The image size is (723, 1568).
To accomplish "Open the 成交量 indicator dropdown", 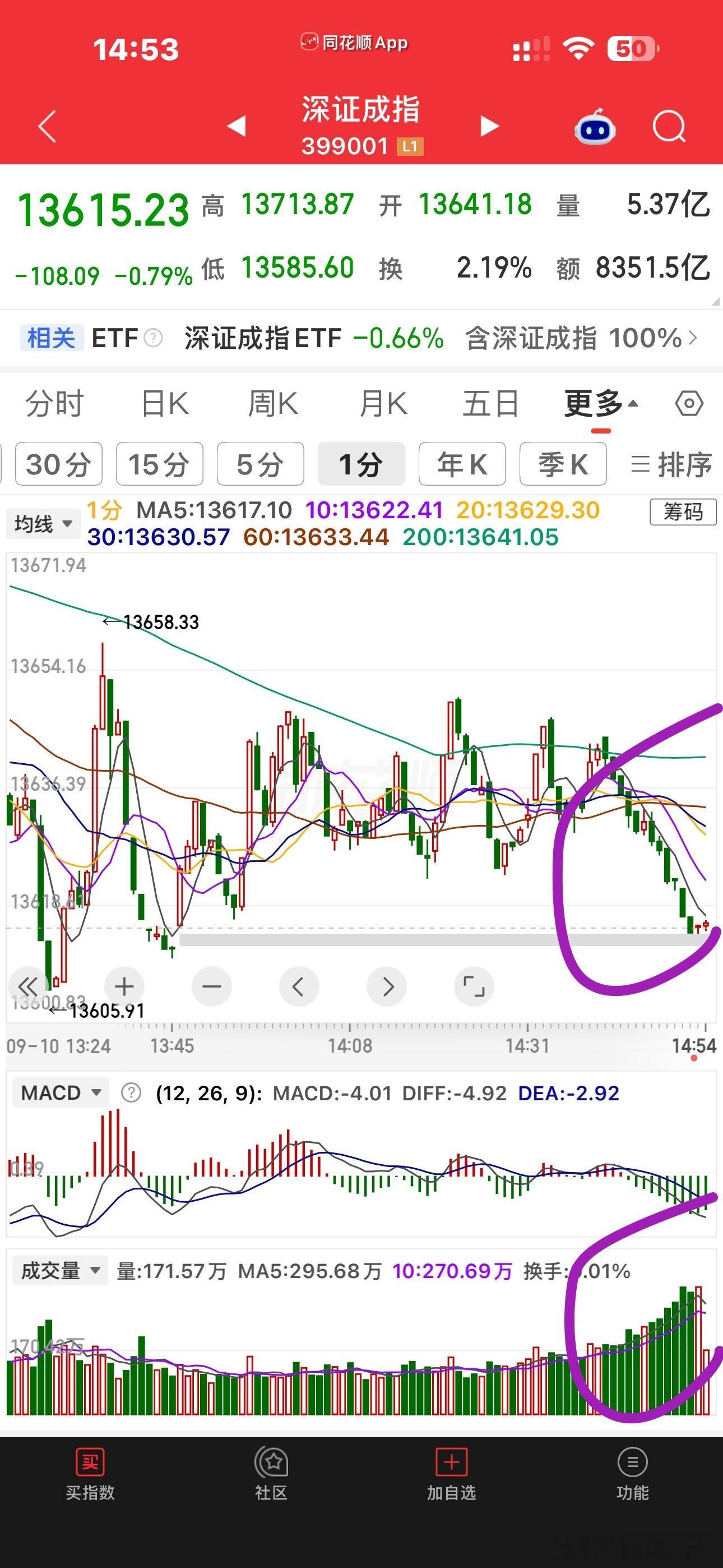I will 61,1270.
